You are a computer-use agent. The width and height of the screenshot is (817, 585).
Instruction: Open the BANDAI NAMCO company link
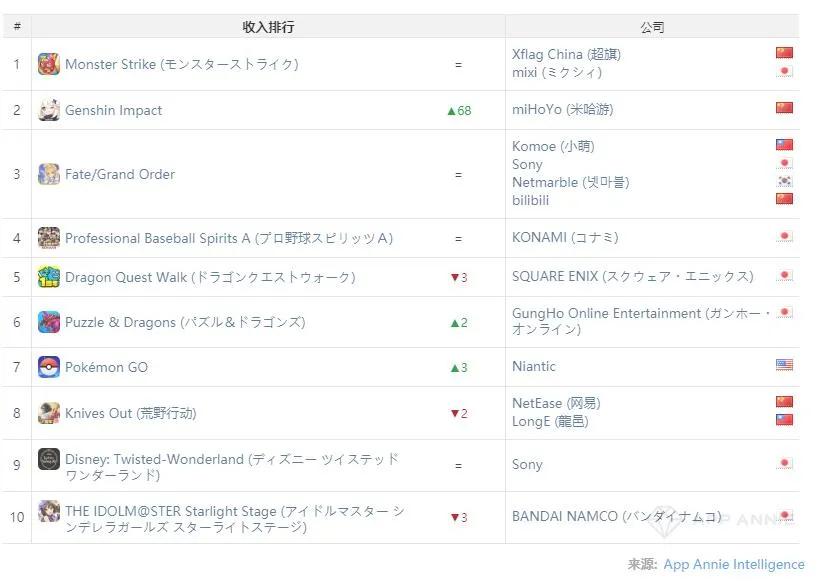pyautogui.click(x=617, y=516)
